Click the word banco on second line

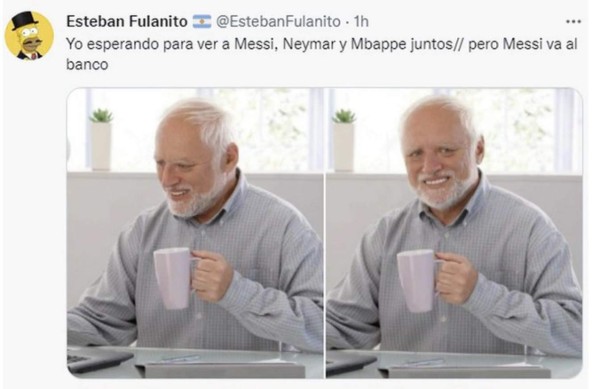87,64
